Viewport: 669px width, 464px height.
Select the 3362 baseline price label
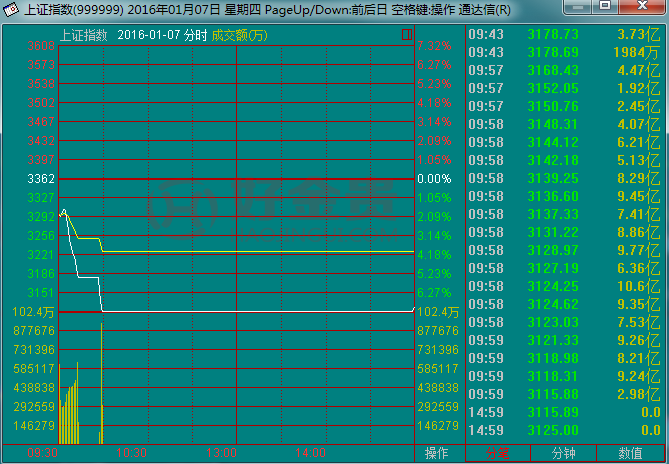coord(42,180)
